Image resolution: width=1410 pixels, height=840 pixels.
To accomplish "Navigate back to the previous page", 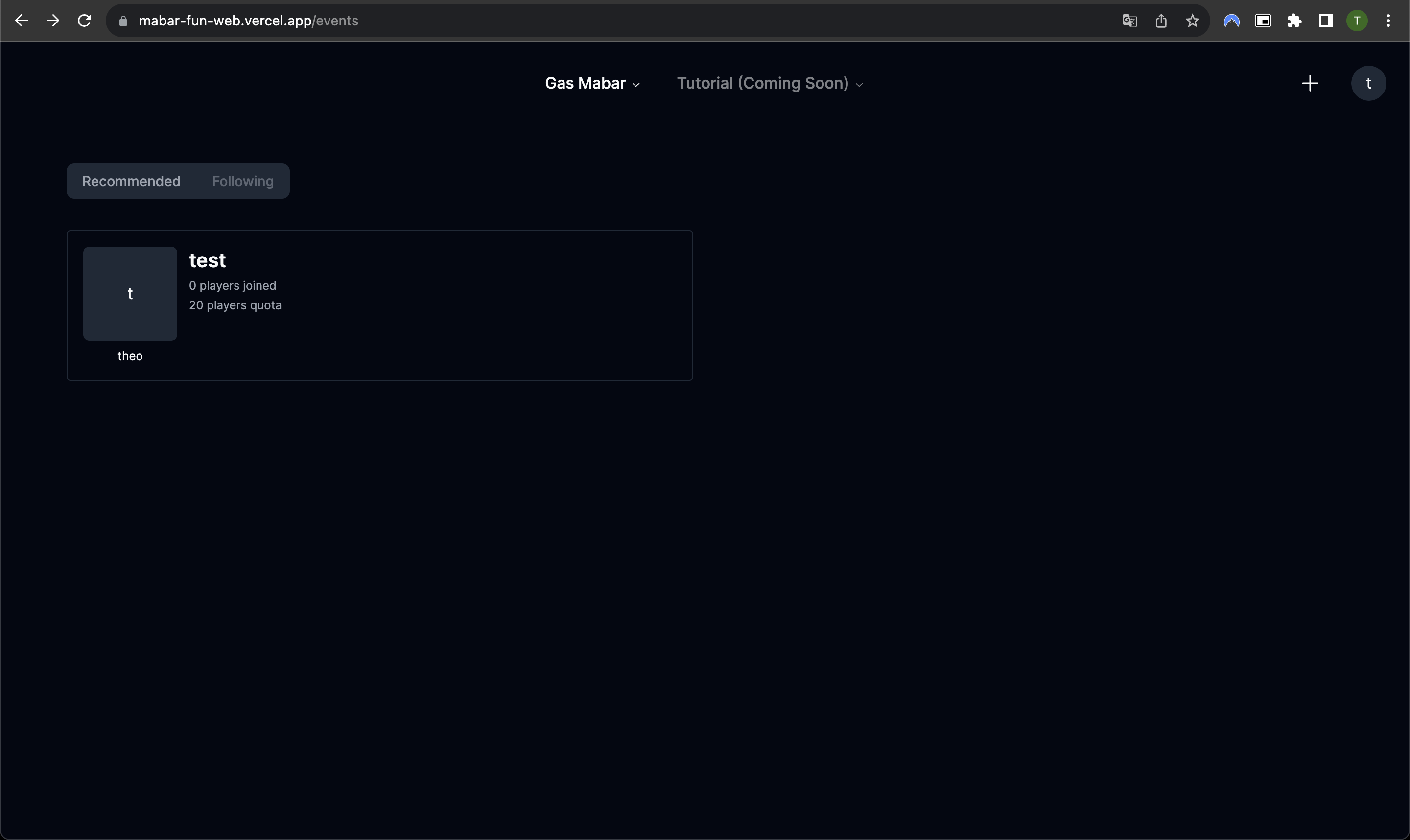I will click(x=22, y=21).
